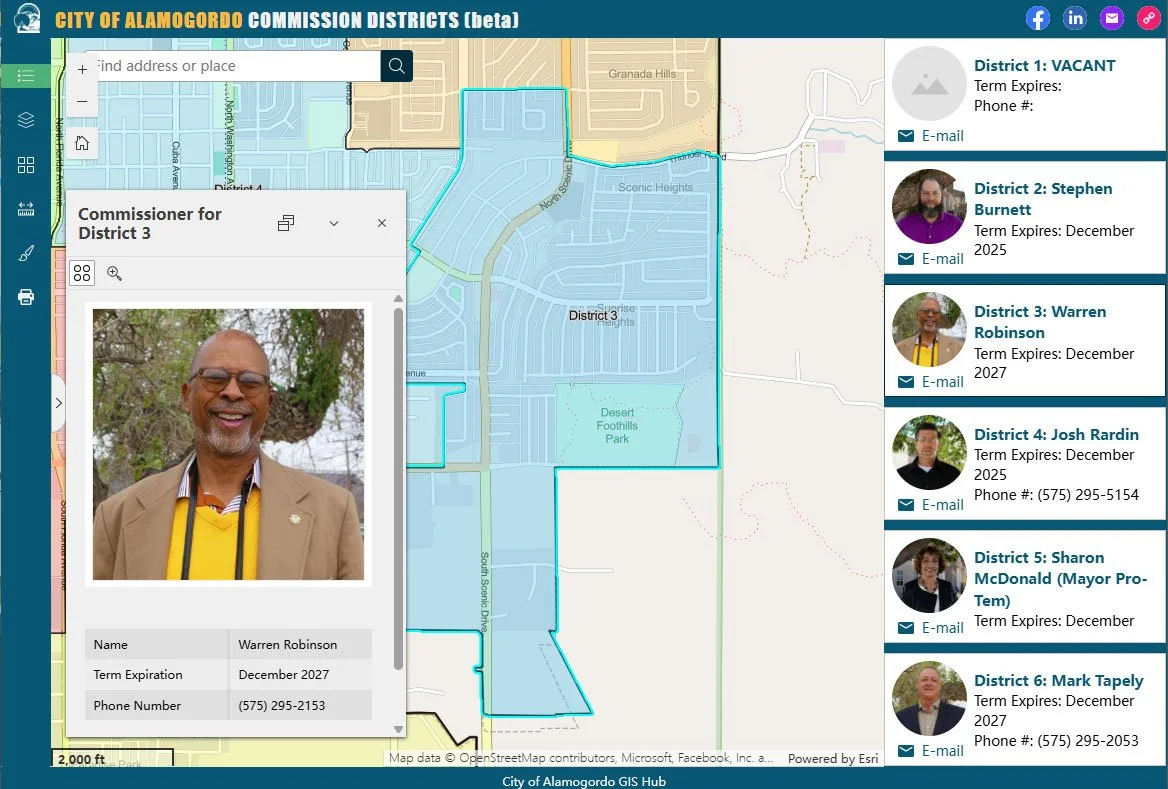Screen dimensions: 1168x789
Task: Click the large Warren Robinson popup photo
Action: [229, 445]
